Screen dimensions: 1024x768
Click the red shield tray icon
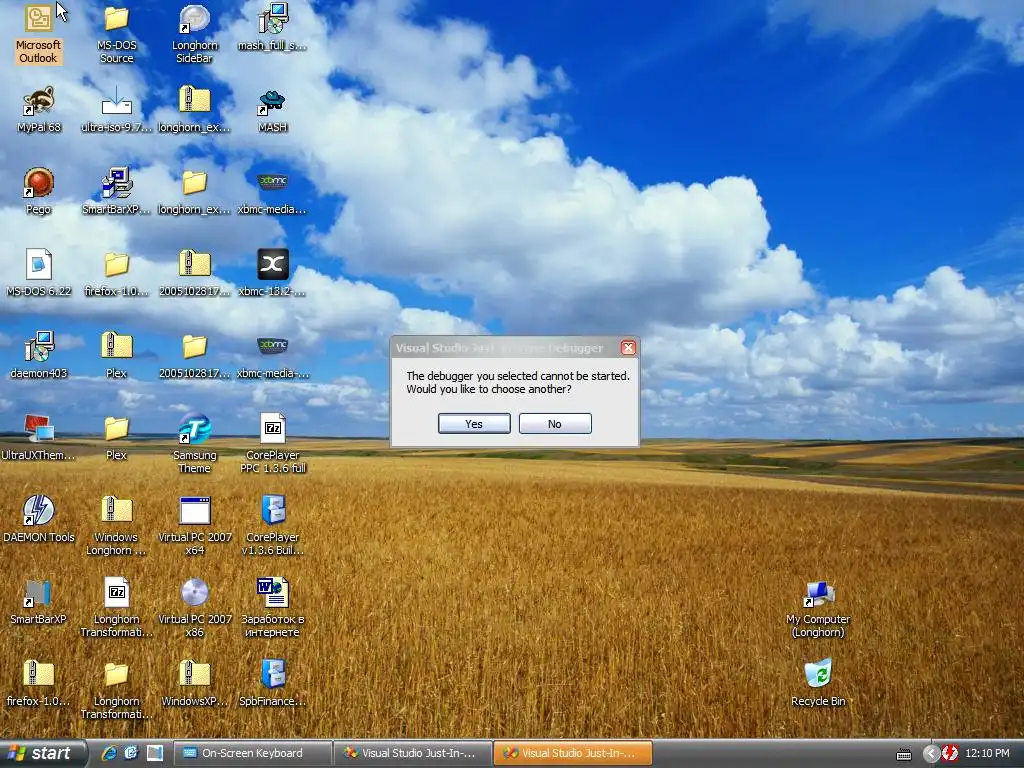pyautogui.click(x=950, y=754)
